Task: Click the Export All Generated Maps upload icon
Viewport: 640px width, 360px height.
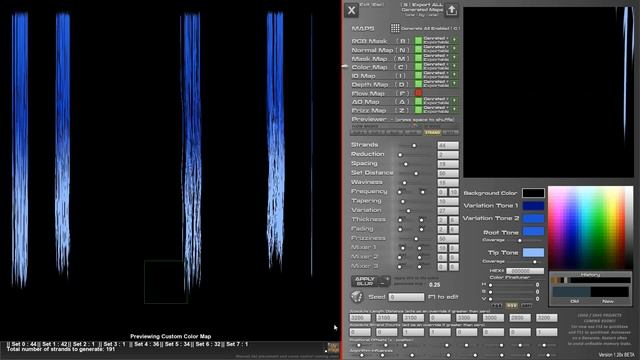Action: coord(451,10)
